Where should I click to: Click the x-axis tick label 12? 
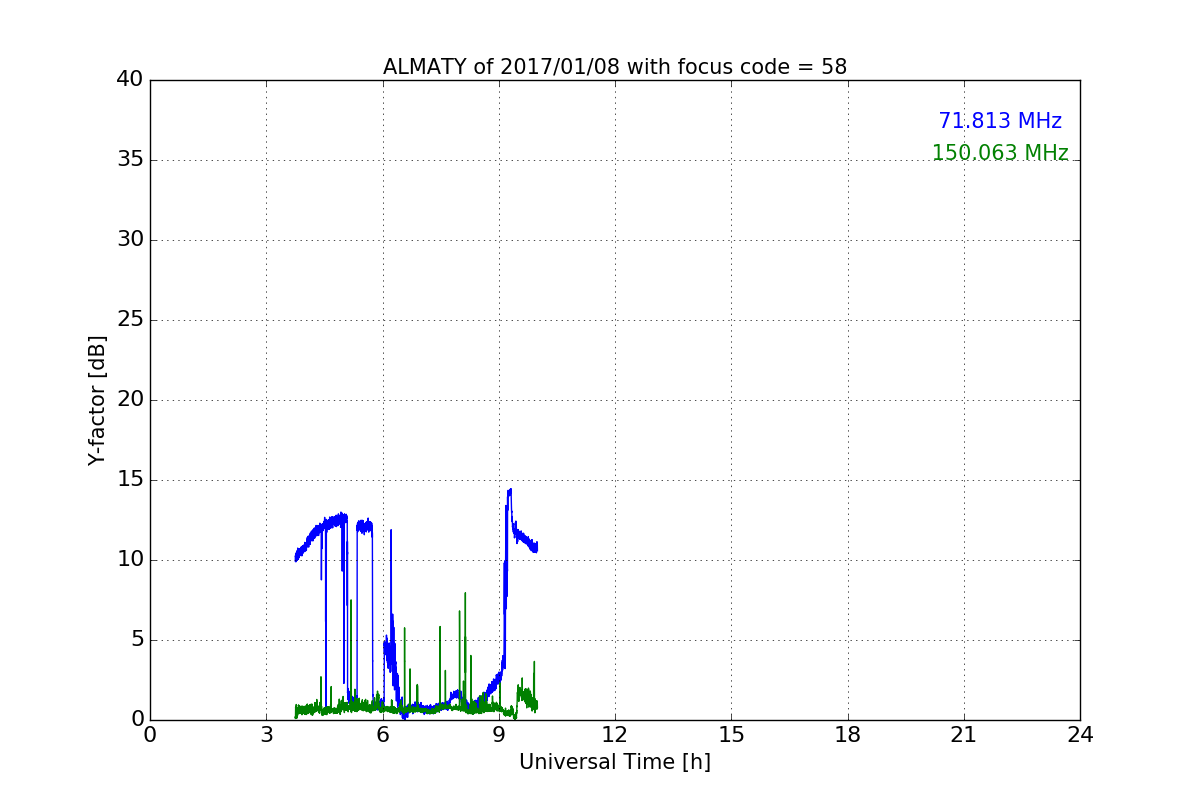click(x=615, y=734)
